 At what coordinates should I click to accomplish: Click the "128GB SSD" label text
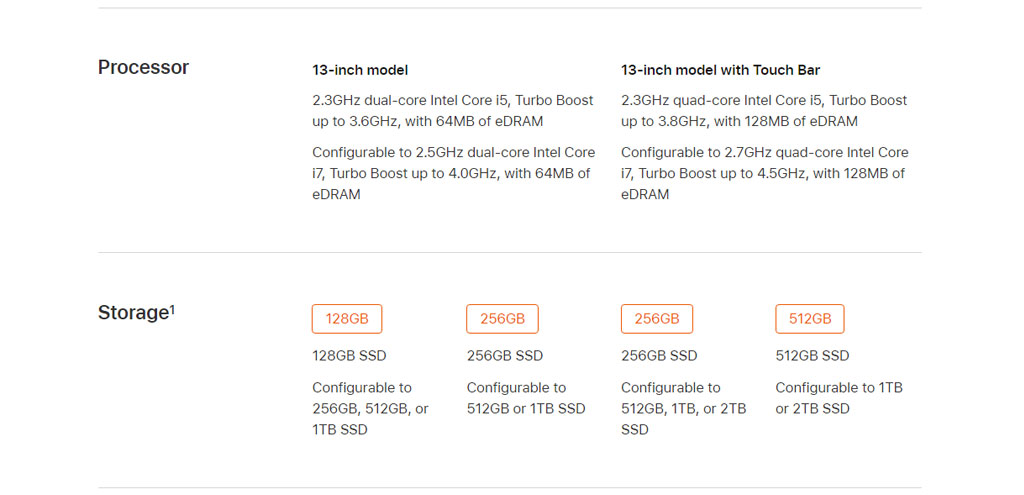tap(349, 356)
